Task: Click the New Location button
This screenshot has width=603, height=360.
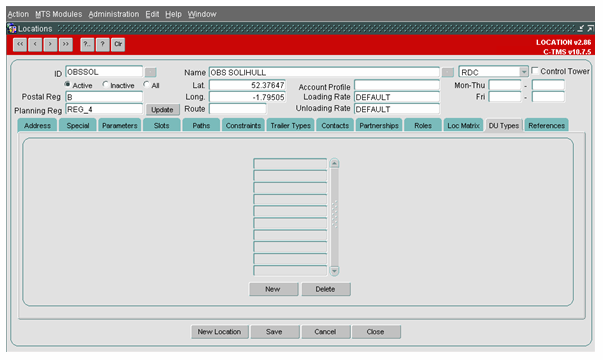Action: 220,332
